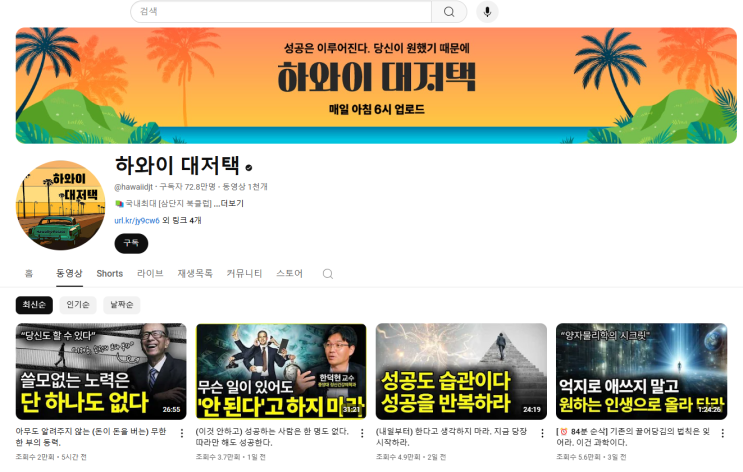Open options menu for the 26:55 video
The image size is (743, 472).
182,433
